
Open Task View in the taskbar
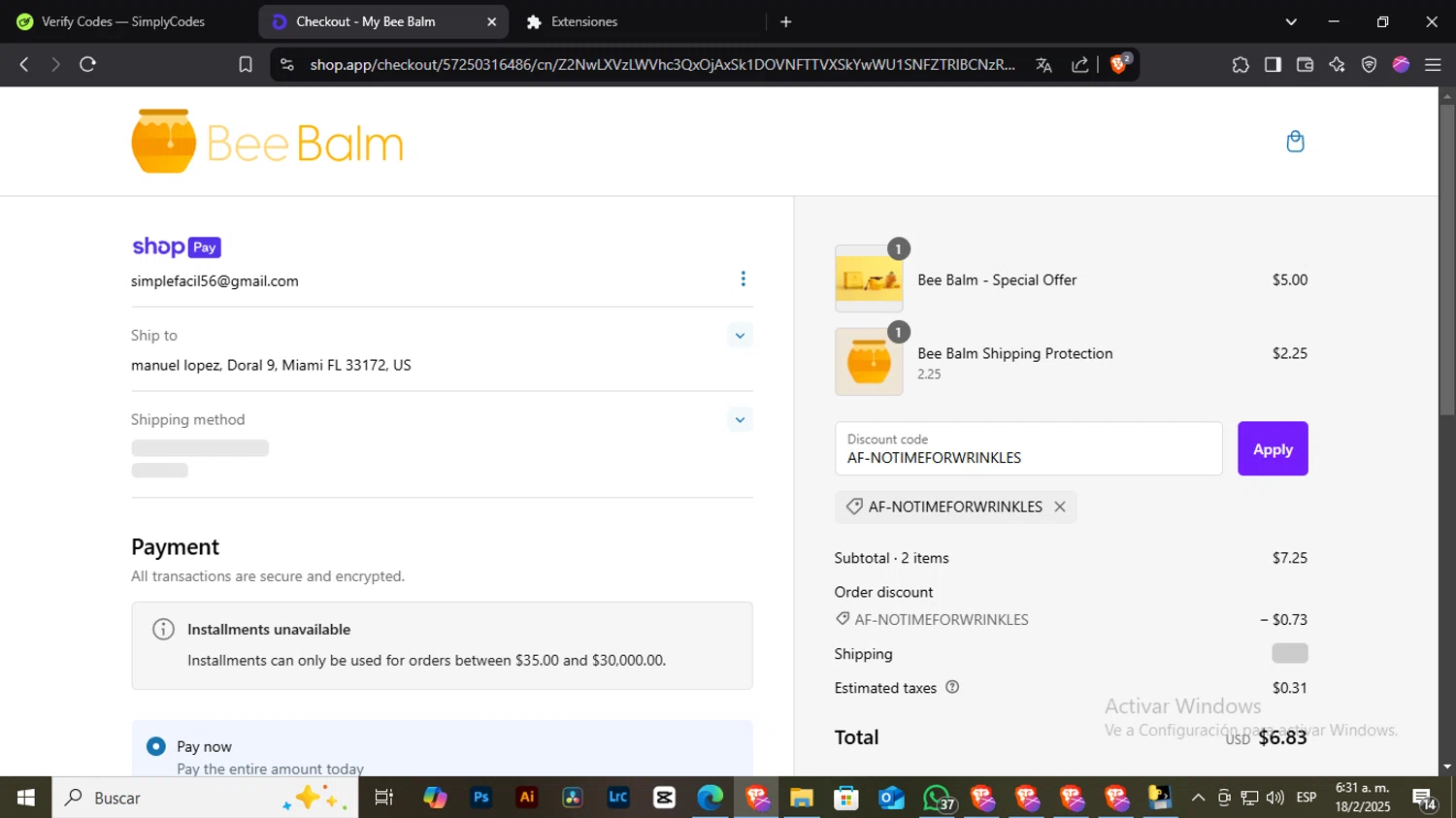(384, 798)
